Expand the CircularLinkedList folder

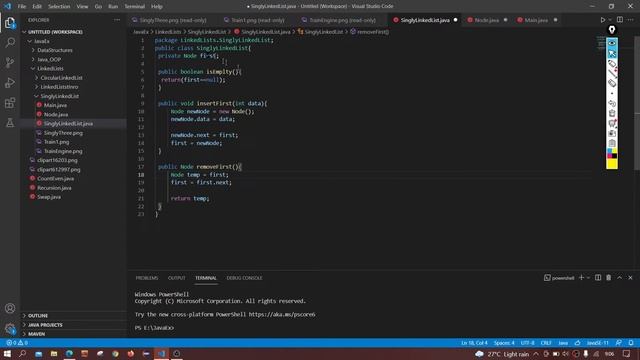[x=37, y=78]
